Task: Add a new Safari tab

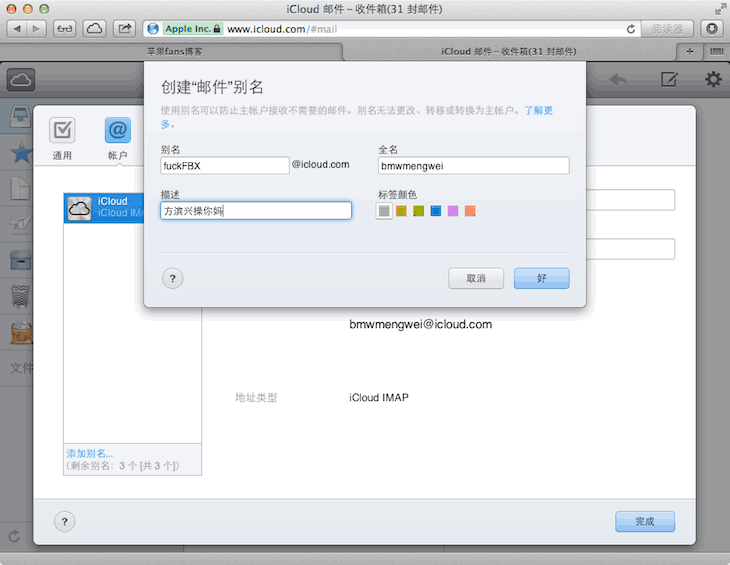Action: [x=689, y=52]
